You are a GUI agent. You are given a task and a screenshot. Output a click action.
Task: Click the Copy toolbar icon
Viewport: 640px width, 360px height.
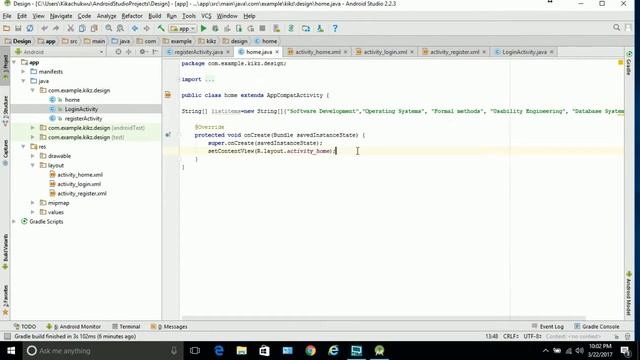click(x=82, y=28)
